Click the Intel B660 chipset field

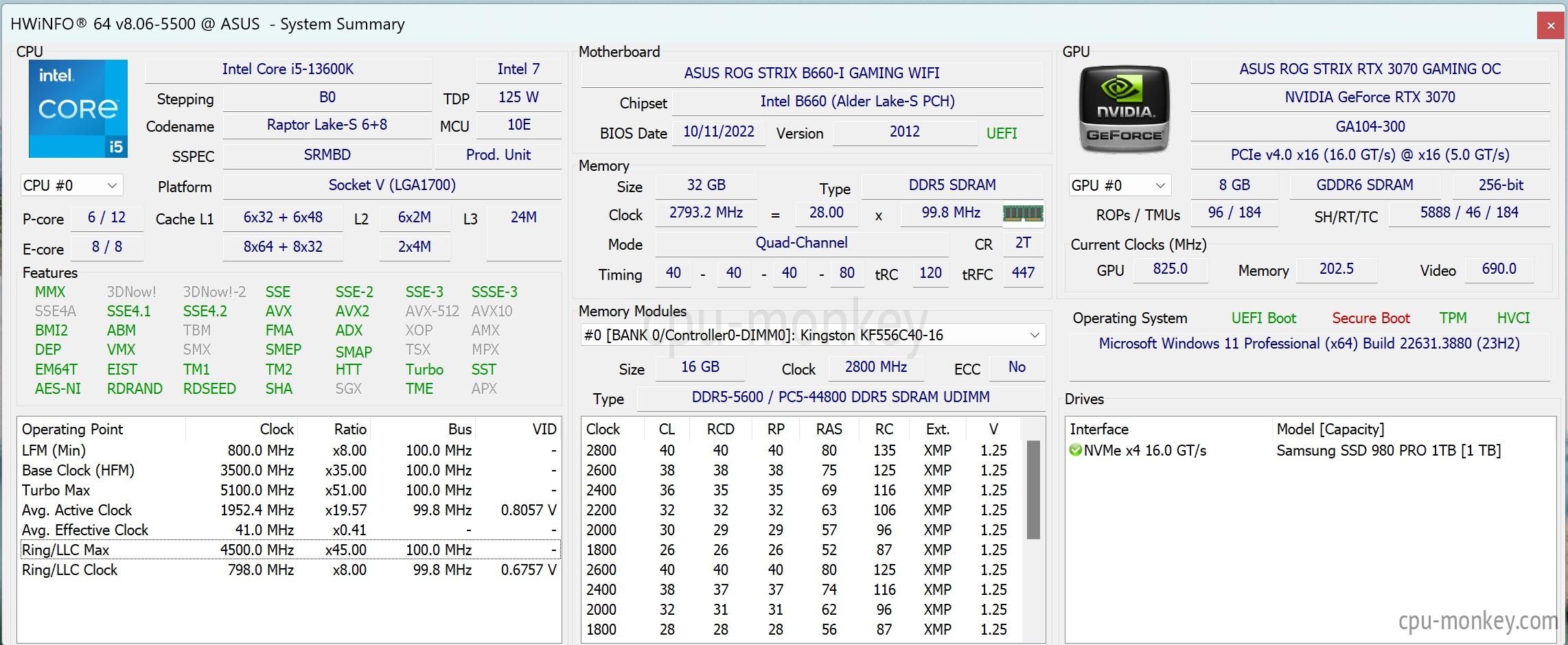[x=857, y=102]
